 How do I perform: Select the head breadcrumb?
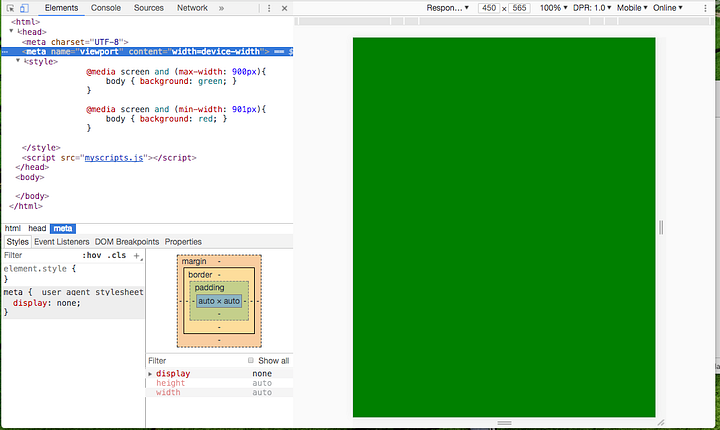(x=37, y=228)
